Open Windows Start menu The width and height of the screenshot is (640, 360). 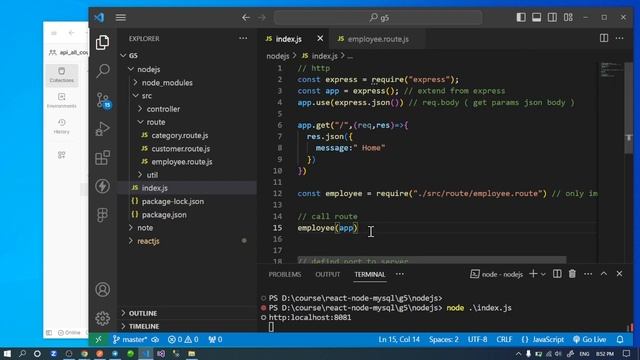coord(7,353)
